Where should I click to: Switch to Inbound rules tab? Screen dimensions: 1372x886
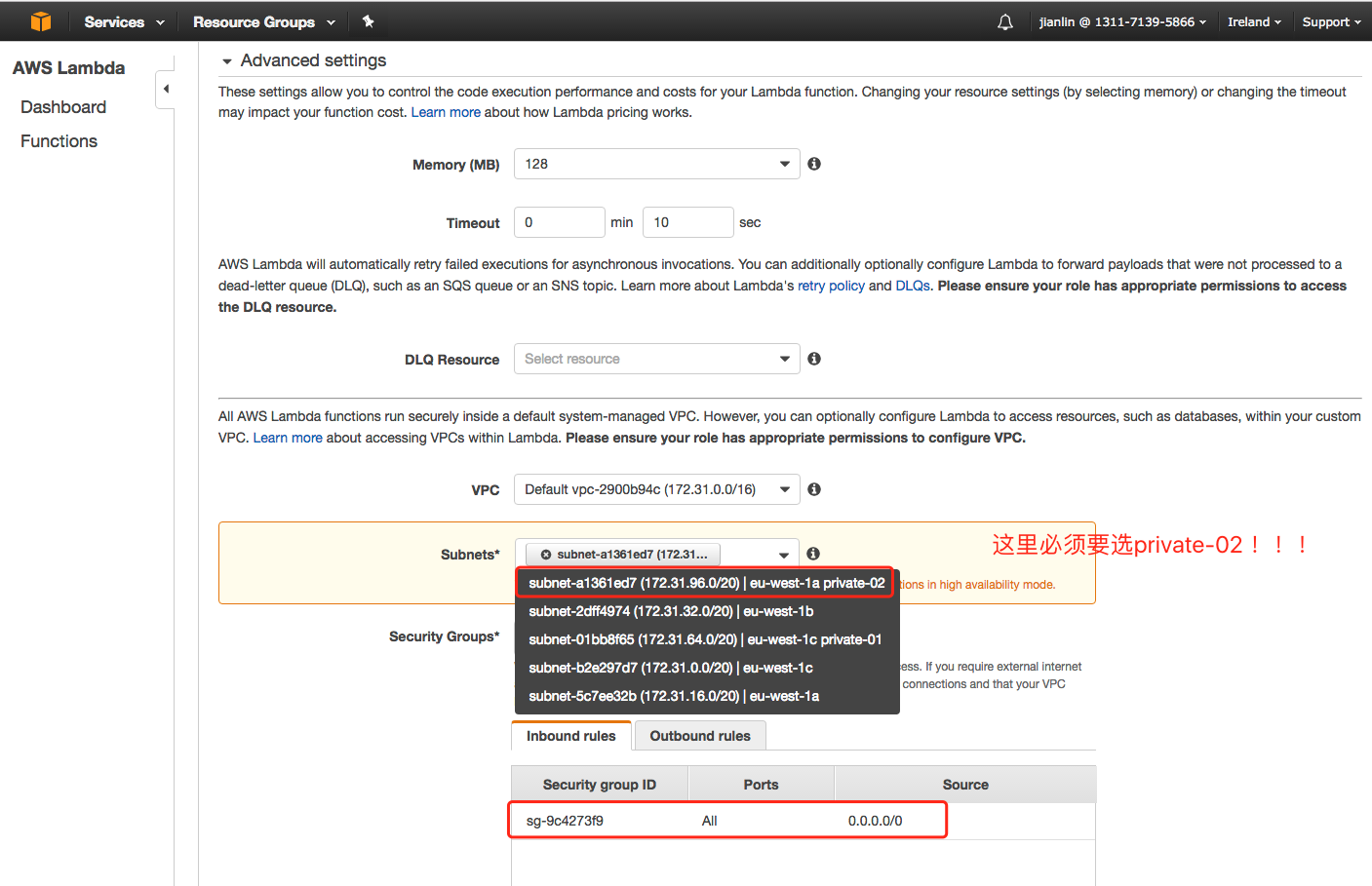point(571,736)
